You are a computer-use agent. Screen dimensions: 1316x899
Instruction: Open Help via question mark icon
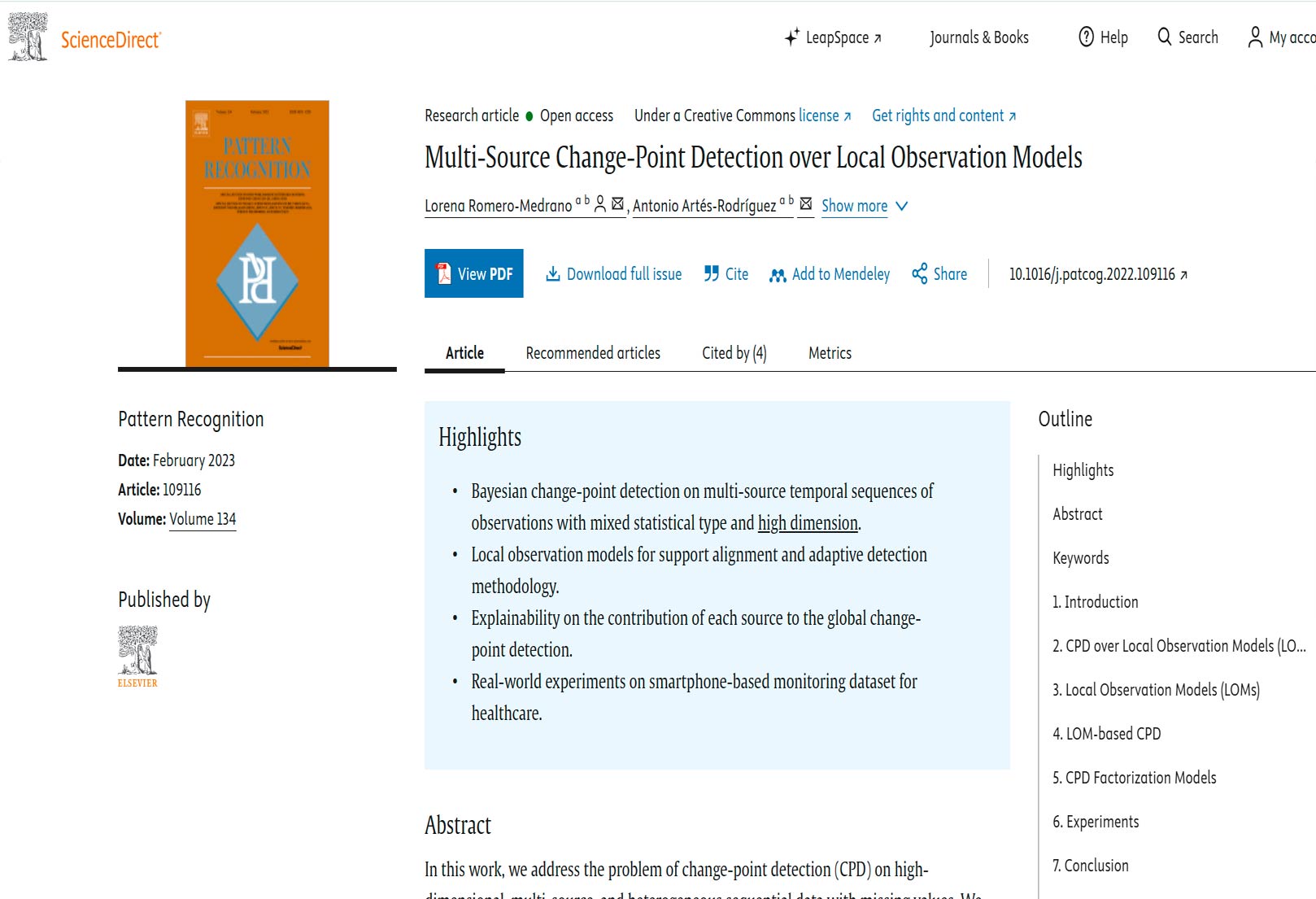pos(1086,37)
